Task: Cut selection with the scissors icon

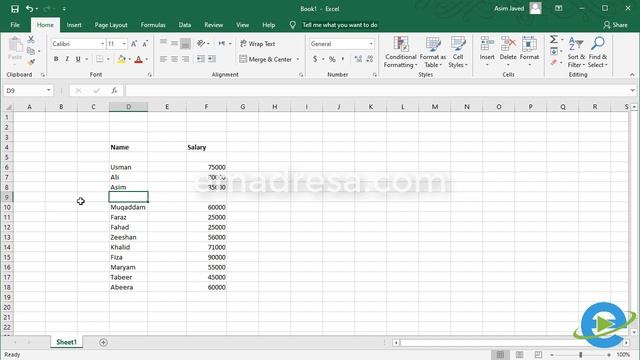Action: click(x=31, y=40)
